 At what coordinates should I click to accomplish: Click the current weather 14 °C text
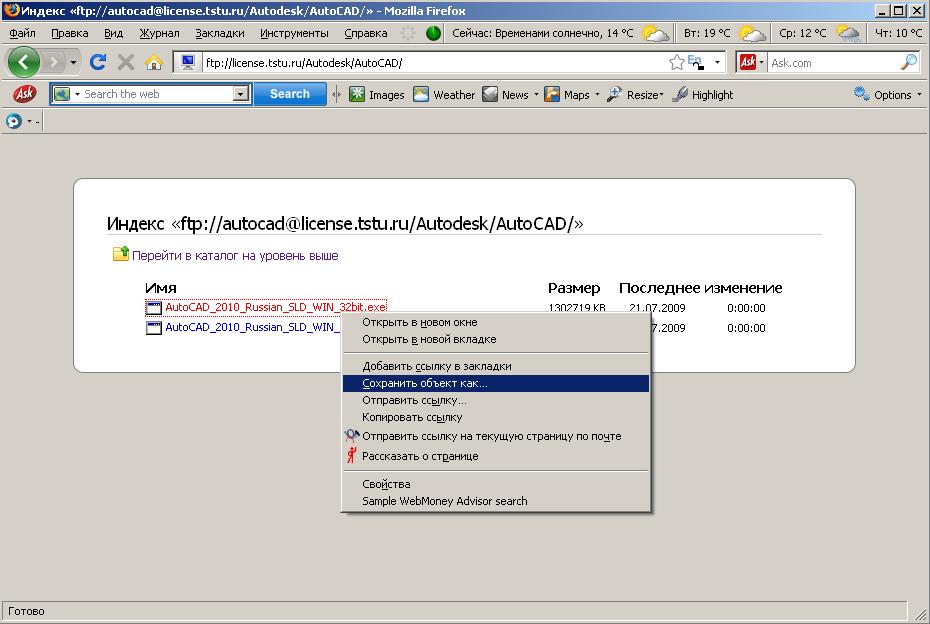543,33
